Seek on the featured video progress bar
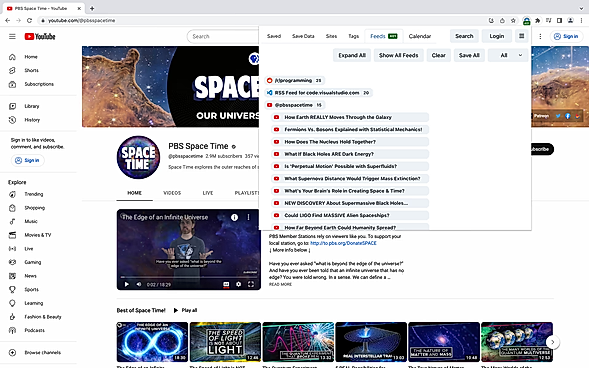The image size is (589, 368). (189, 277)
